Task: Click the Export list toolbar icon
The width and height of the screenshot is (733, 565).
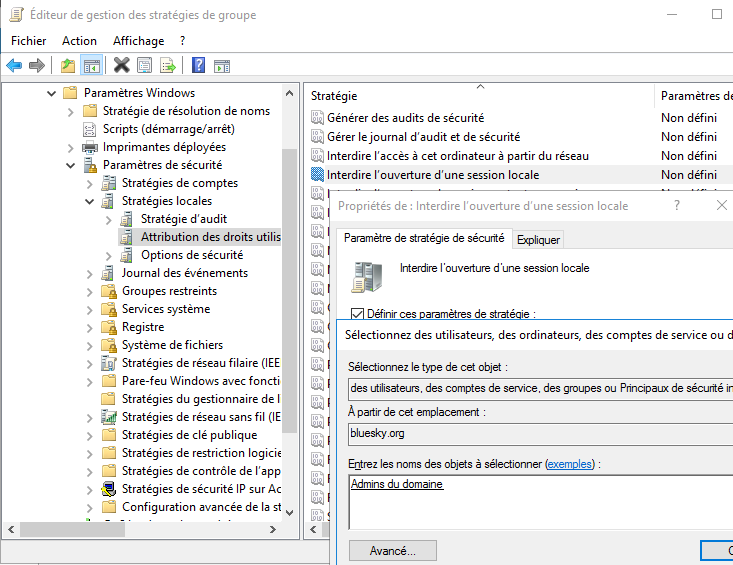Action: tap(168, 65)
